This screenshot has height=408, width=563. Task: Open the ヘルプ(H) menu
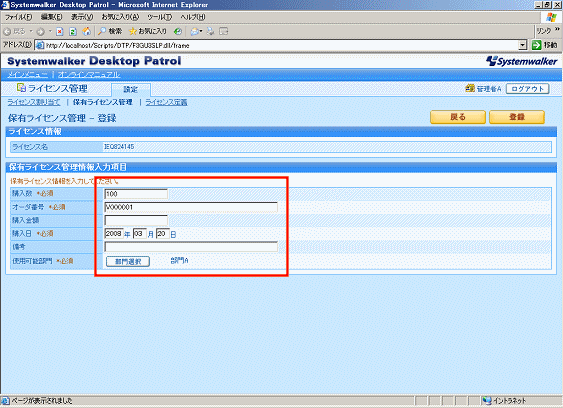193,17
